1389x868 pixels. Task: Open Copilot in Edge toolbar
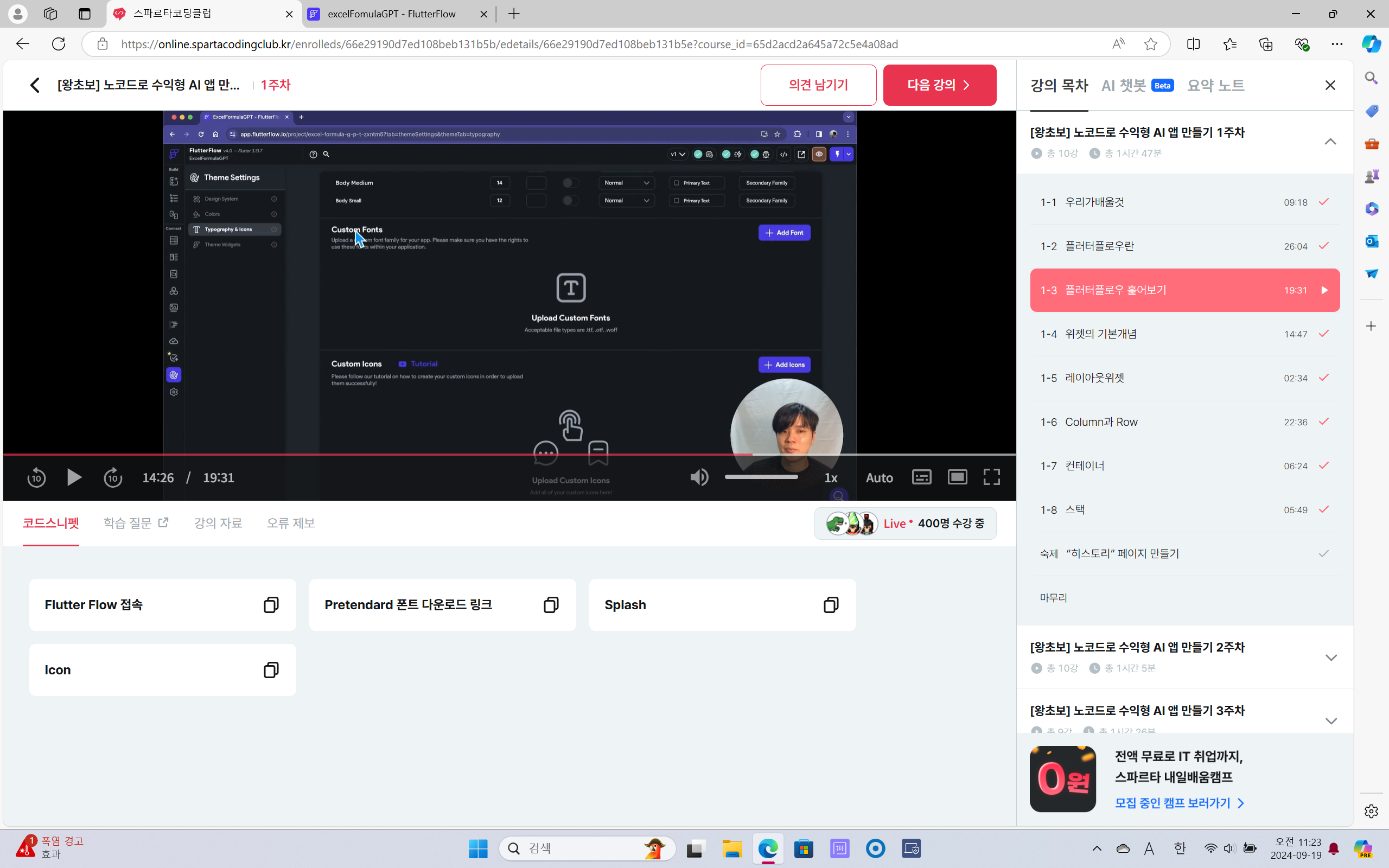(1371, 44)
